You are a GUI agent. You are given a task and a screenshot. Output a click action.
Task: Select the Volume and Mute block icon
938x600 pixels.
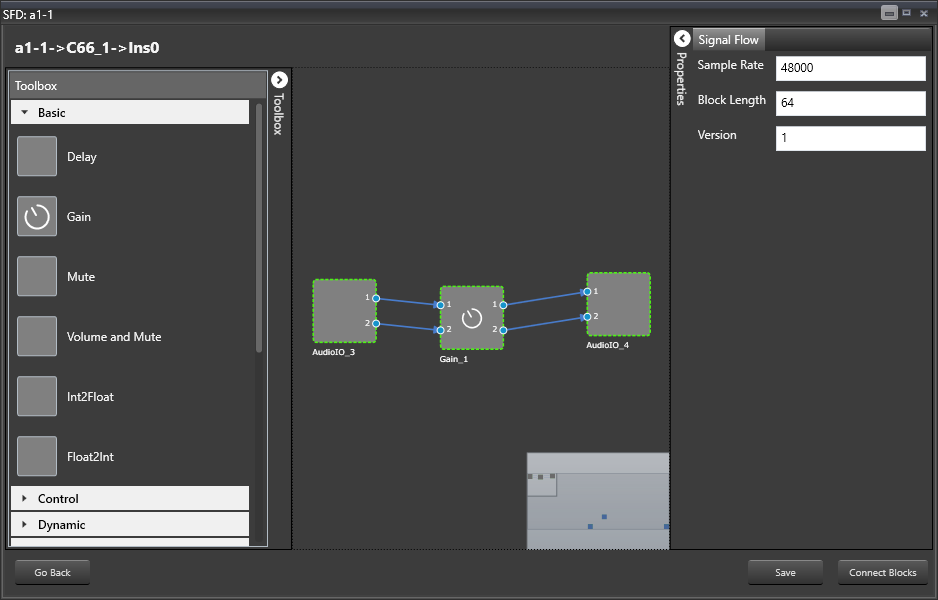pyautogui.click(x=37, y=336)
